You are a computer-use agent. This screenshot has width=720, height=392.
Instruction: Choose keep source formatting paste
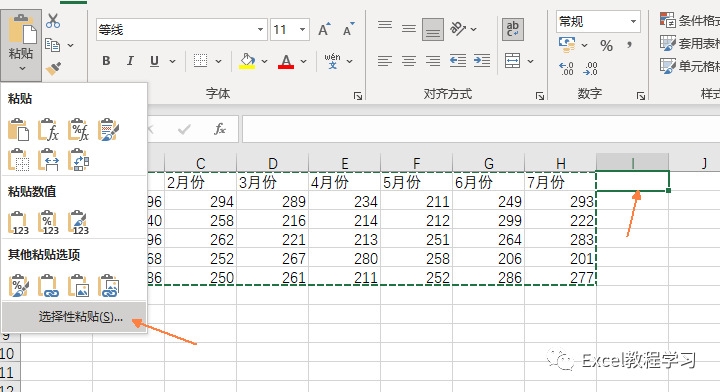[108, 130]
